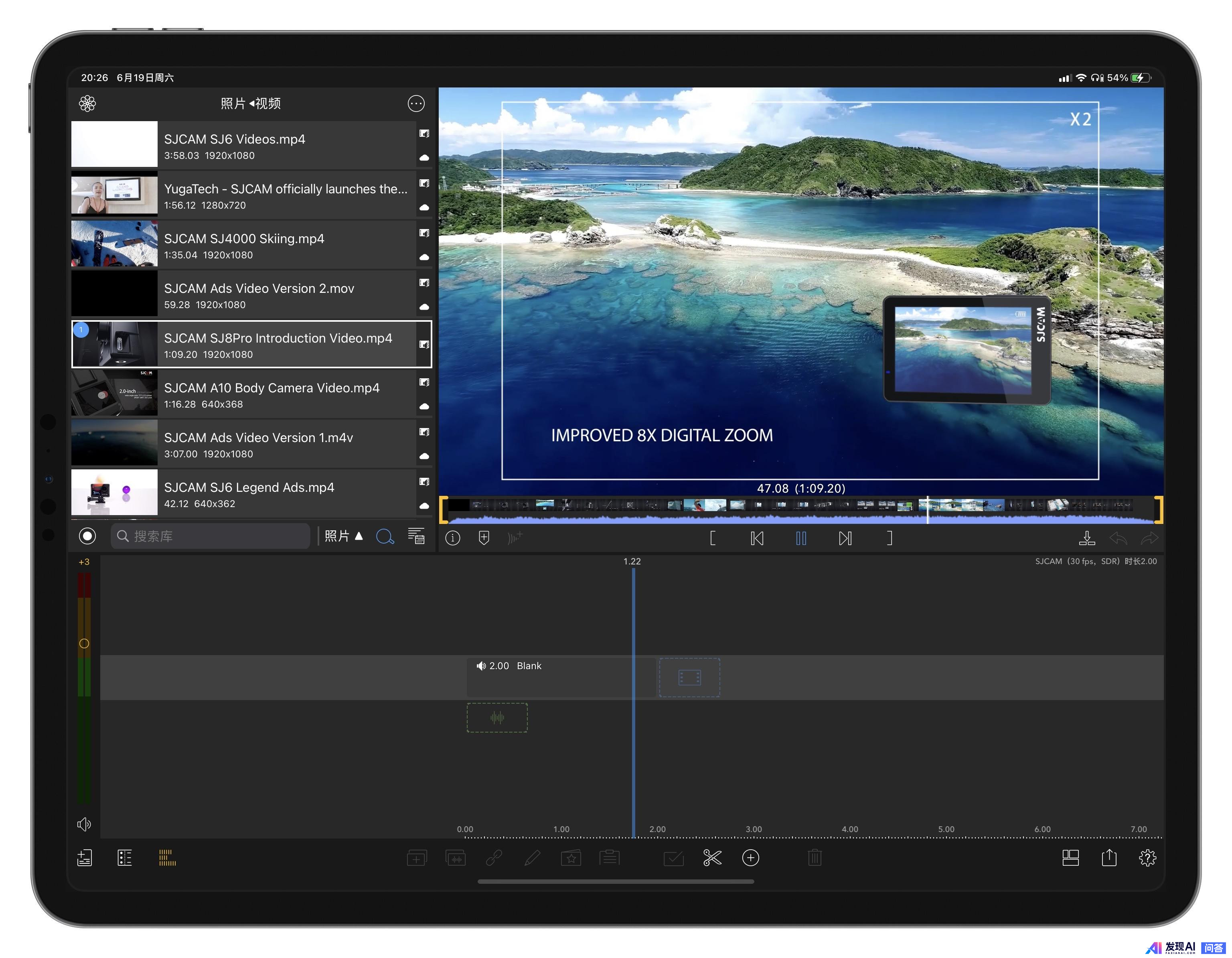Image resolution: width=1232 pixels, height=958 pixels.
Task: Click the empty video clip placeholder
Action: [x=689, y=677]
